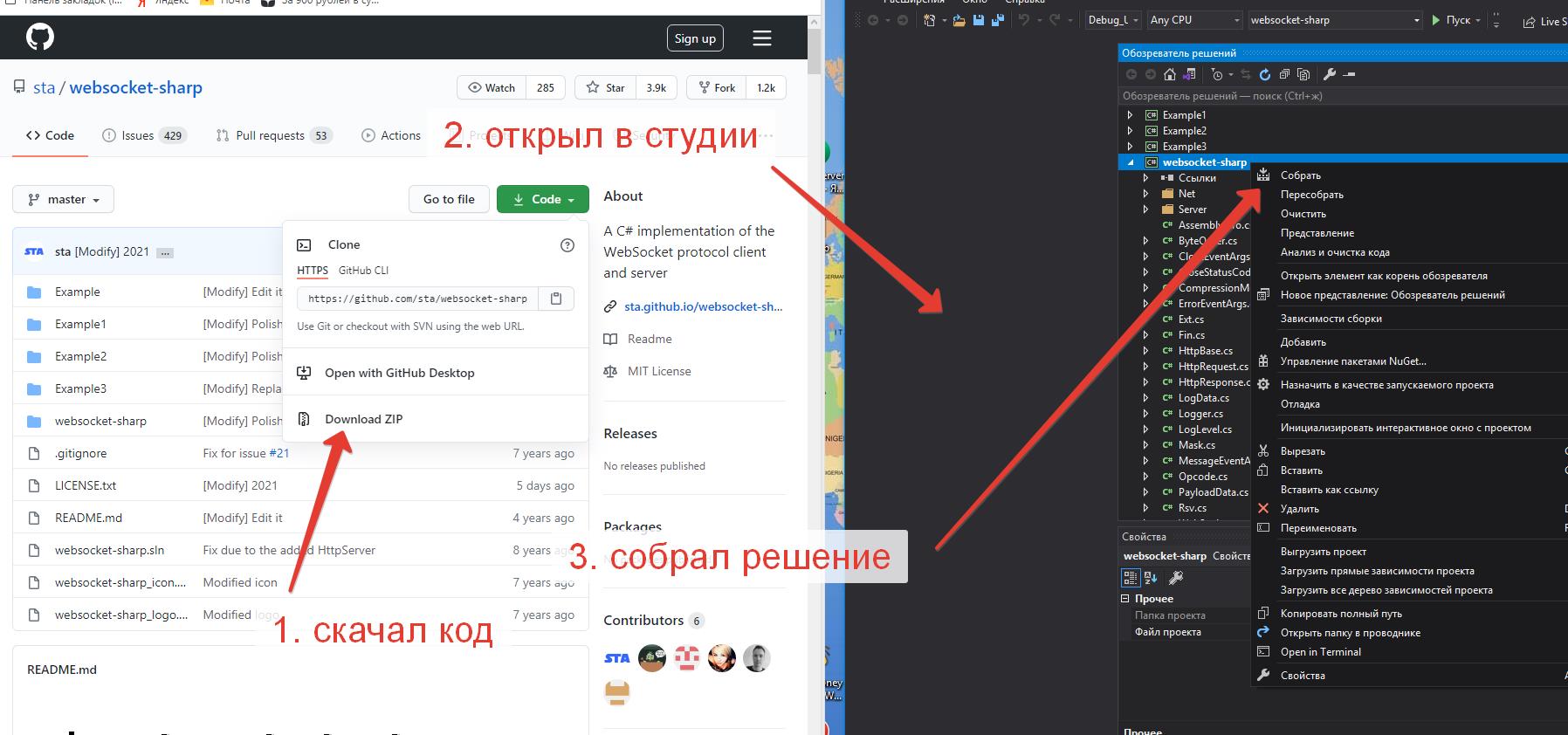This screenshot has width=1568, height=735.
Task: Expand the Example2 project node
Action: point(1130,131)
